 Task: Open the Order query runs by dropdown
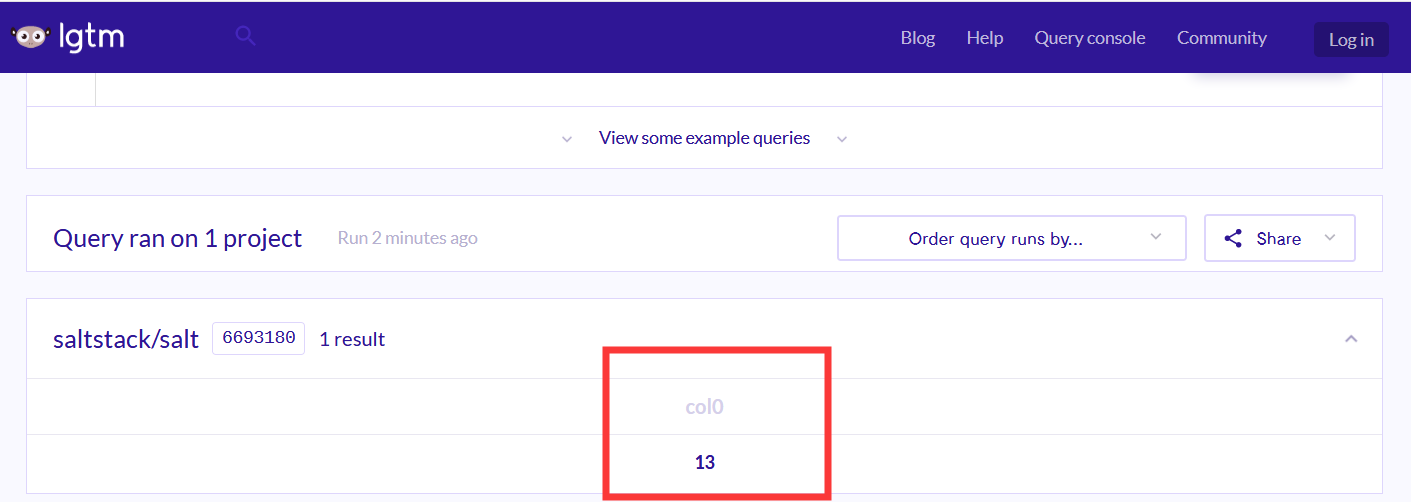coord(1012,238)
